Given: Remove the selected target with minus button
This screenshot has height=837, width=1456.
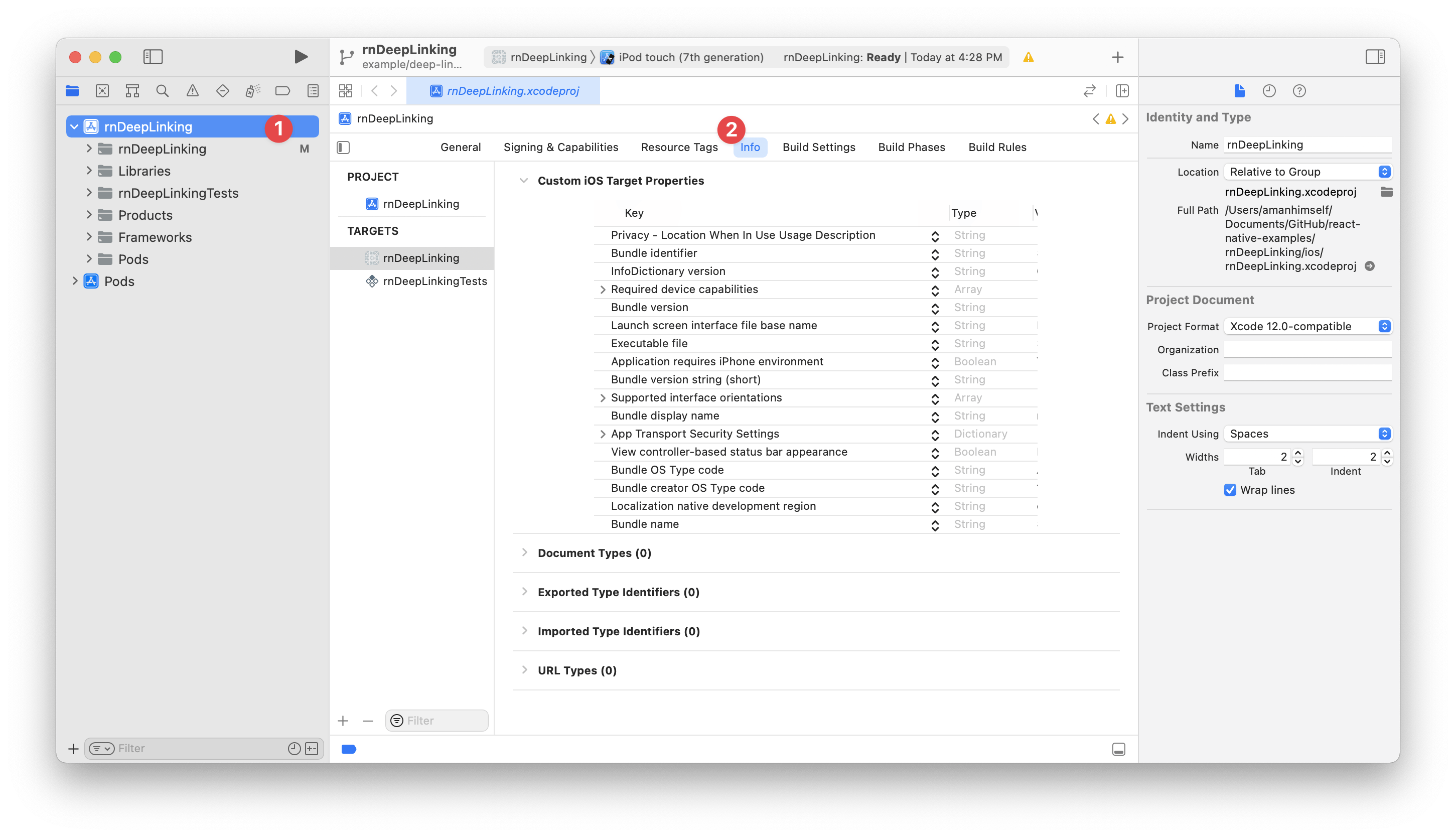Looking at the screenshot, I should pyautogui.click(x=368, y=720).
